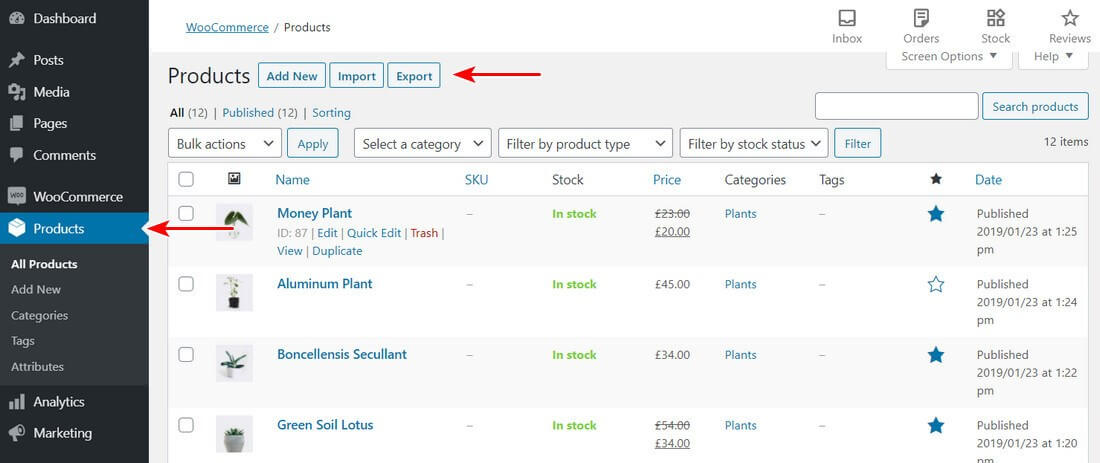Open Analytics in the sidebar menu
Screen dimensions: 1100x463
(x=59, y=402)
